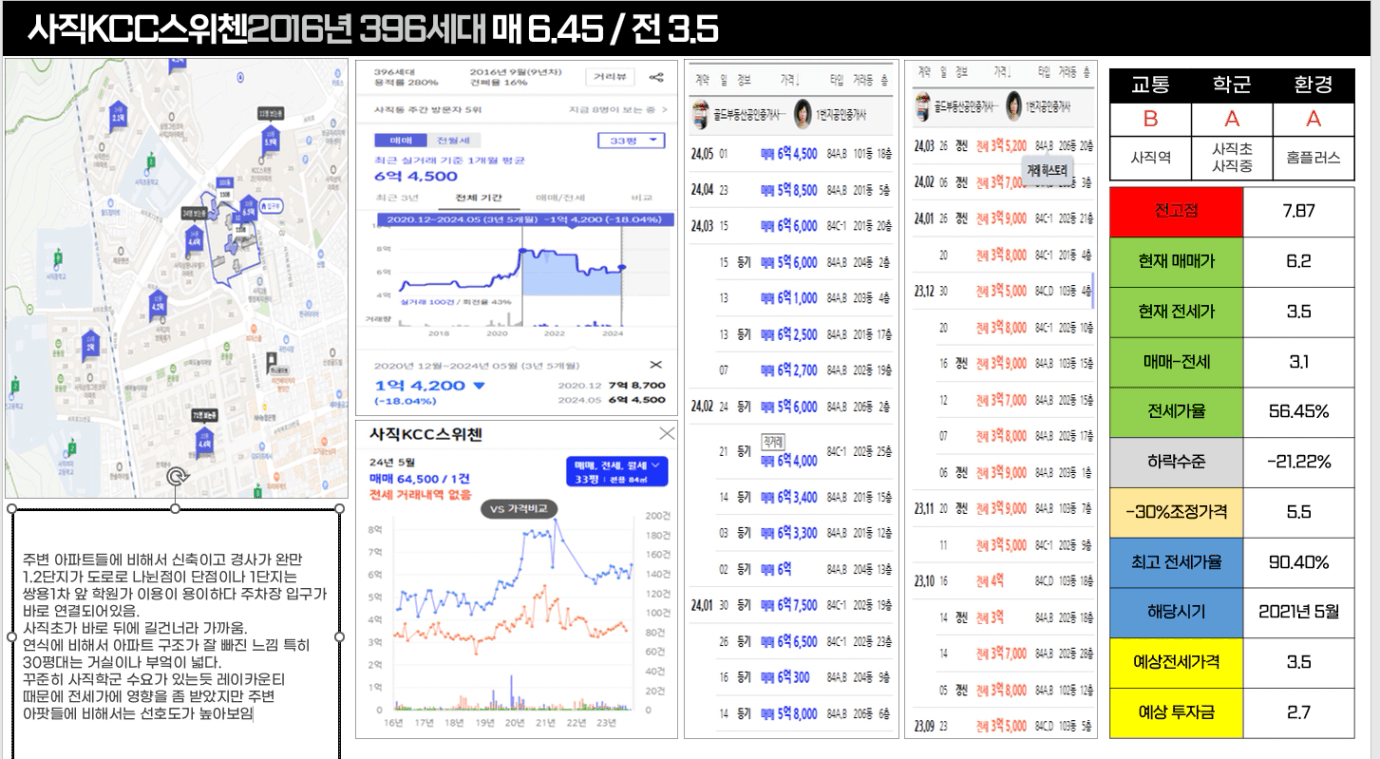
Task: Select the 2억 map marker
Action: [x=90, y=344]
